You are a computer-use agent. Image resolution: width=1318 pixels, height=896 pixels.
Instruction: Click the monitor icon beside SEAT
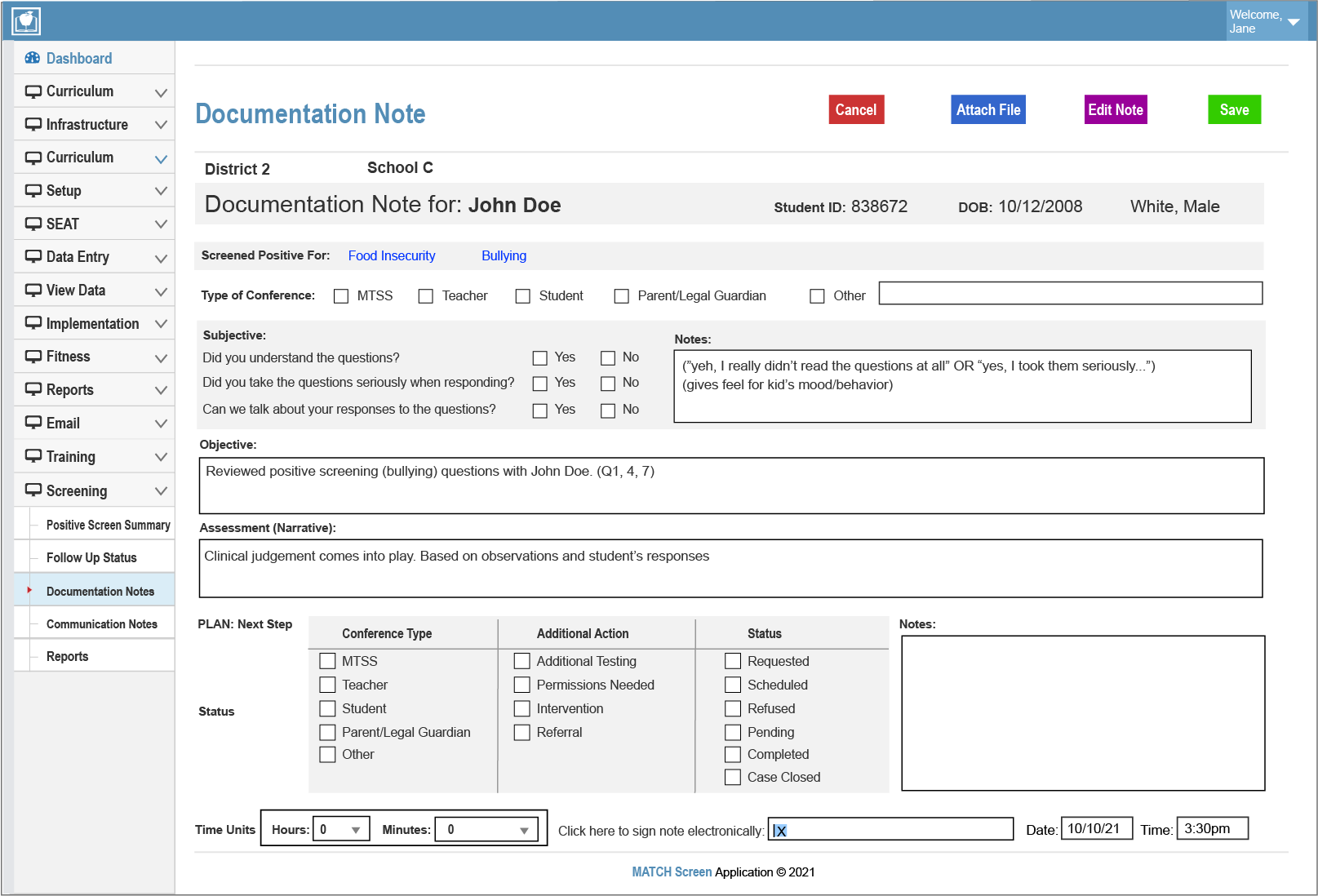[x=32, y=223]
